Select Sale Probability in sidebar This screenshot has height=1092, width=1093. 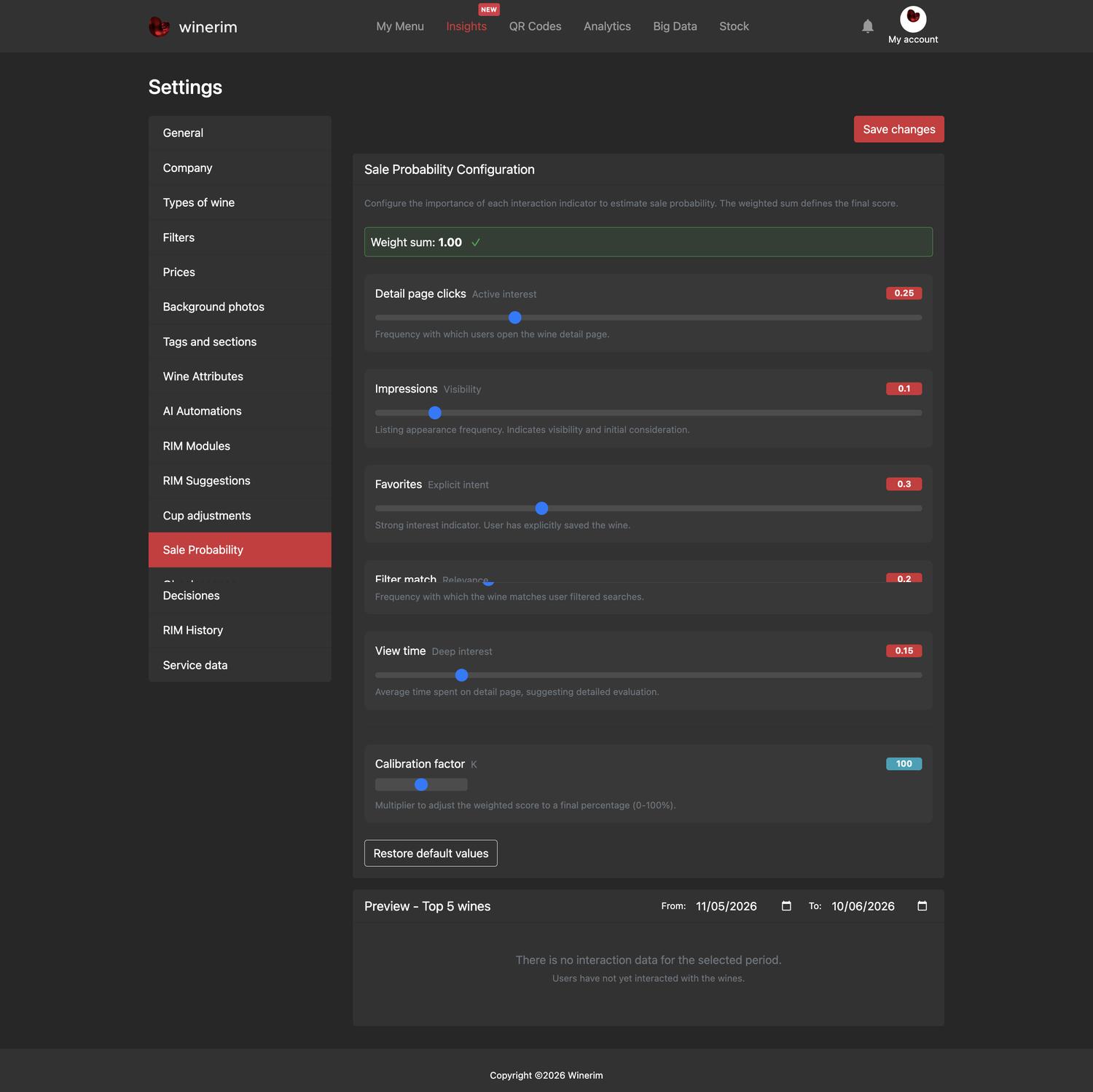[x=240, y=550]
